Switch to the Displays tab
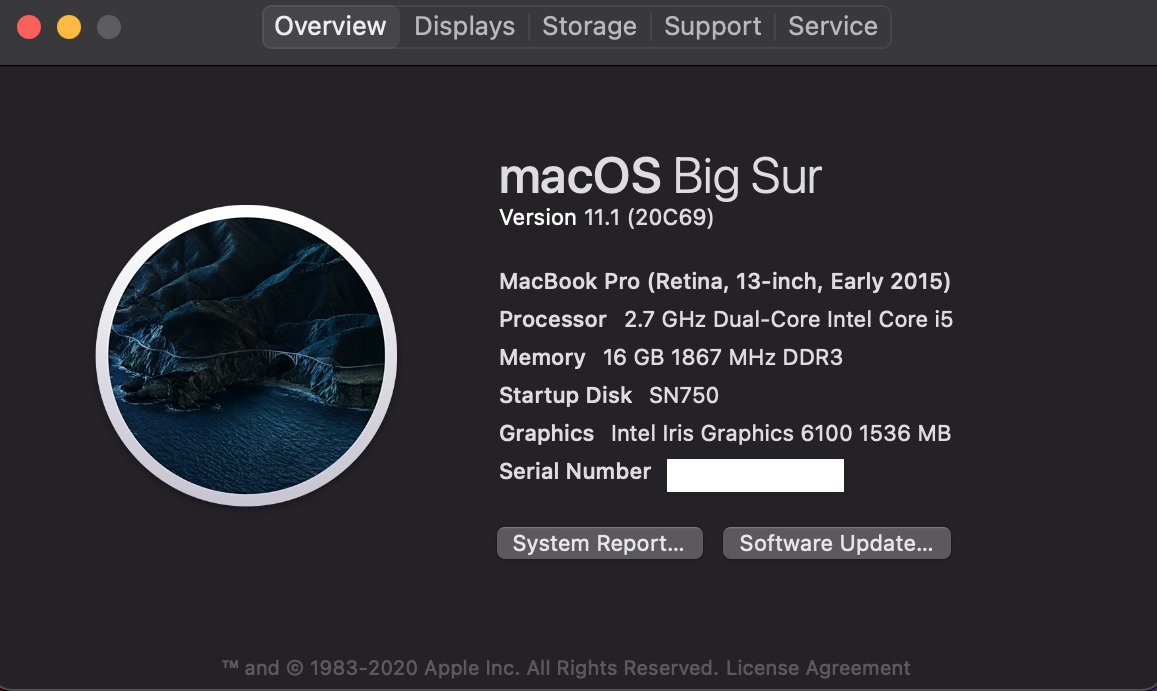Image resolution: width=1157 pixels, height=691 pixels. [464, 27]
